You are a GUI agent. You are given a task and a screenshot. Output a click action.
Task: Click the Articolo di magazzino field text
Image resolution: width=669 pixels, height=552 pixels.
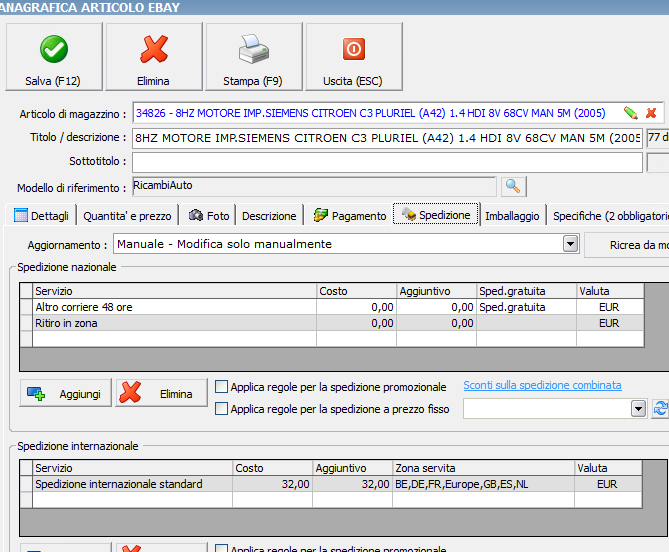pos(370,113)
